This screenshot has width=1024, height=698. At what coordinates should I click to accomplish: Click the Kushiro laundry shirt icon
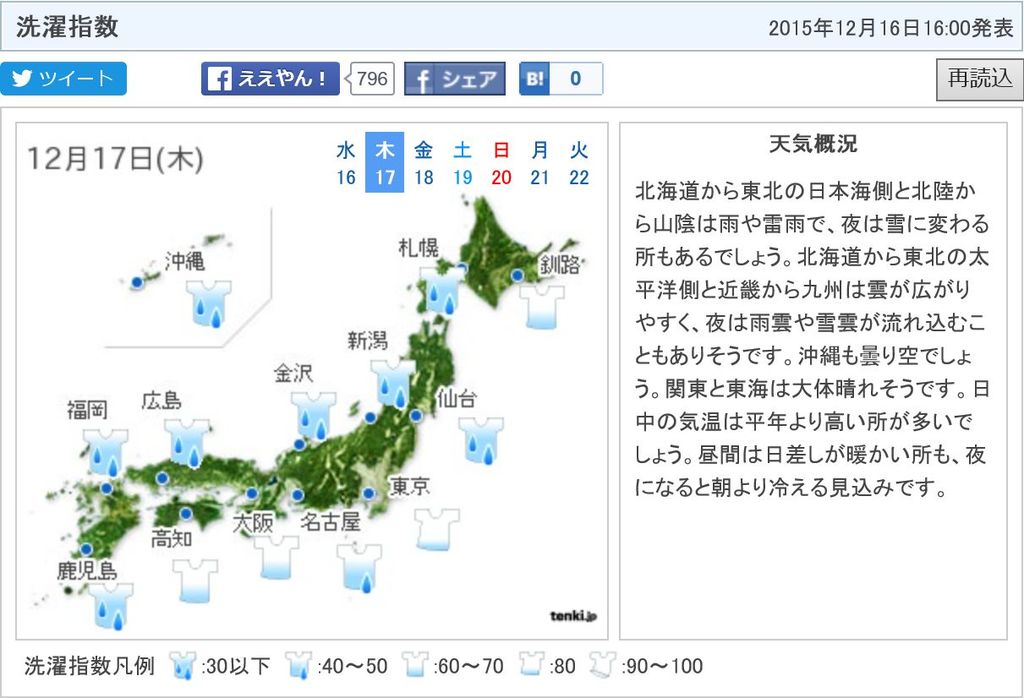[544, 306]
